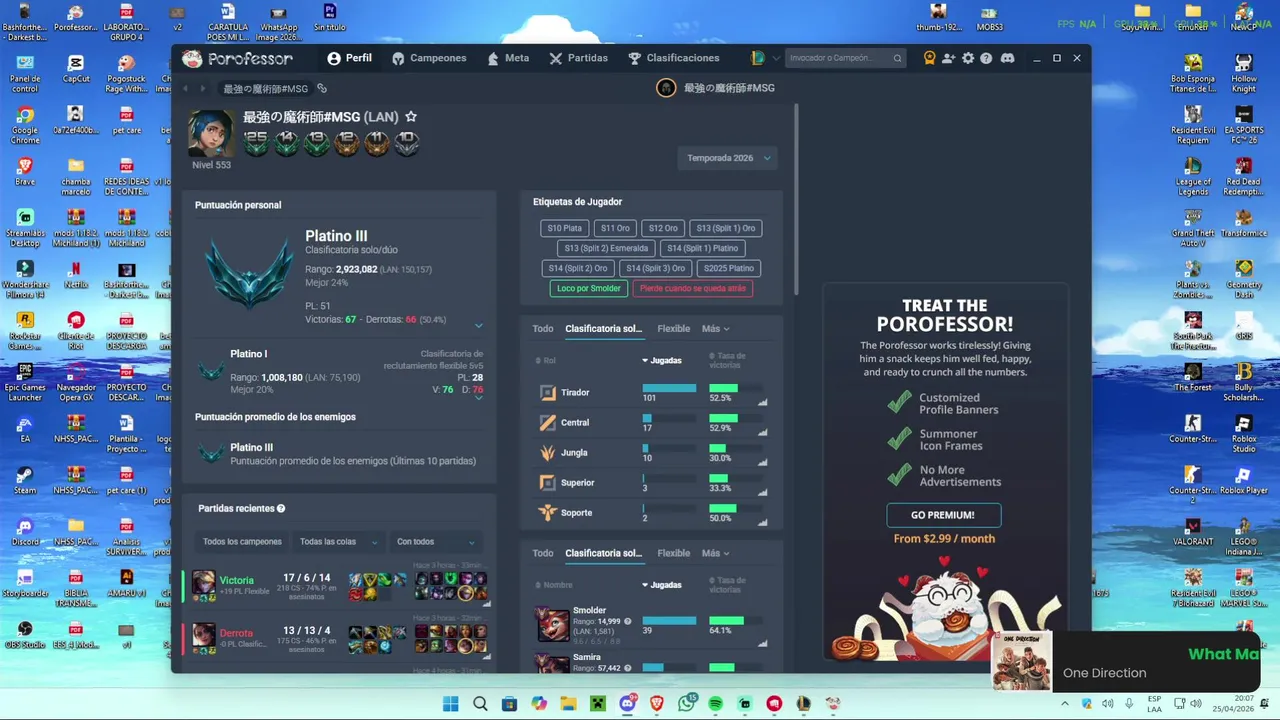Open Porofessor settings gear
1280x720 pixels.
point(967,58)
